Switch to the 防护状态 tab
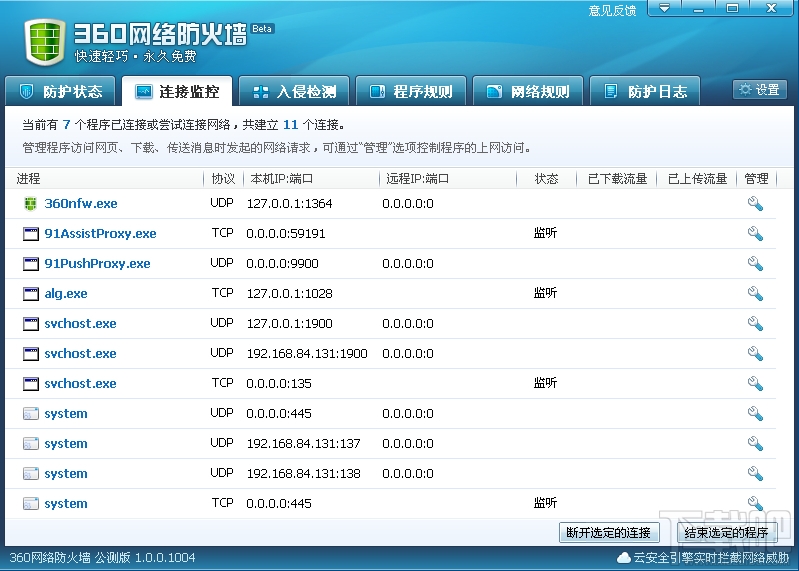 click(x=61, y=91)
